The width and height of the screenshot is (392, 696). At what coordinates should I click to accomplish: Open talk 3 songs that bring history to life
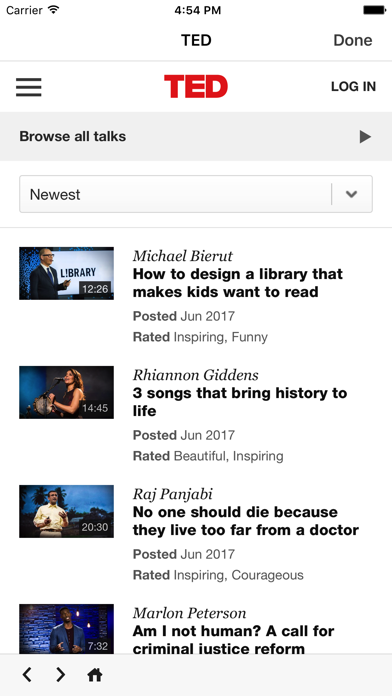click(240, 402)
